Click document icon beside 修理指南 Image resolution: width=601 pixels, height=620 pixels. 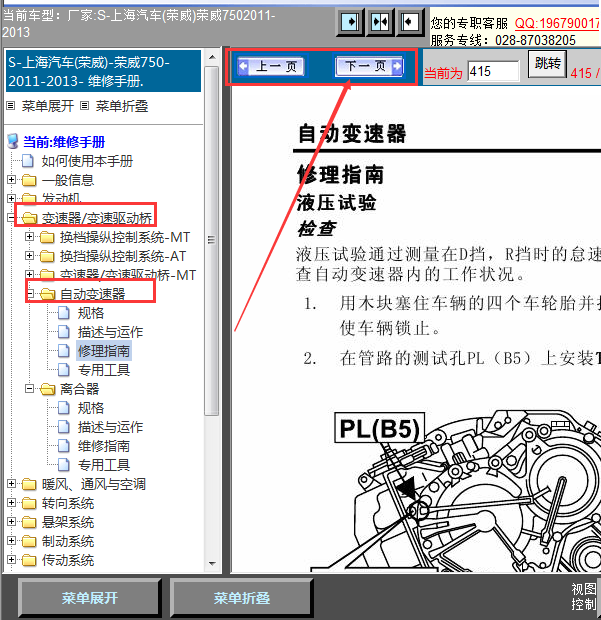pyautogui.click(x=63, y=351)
